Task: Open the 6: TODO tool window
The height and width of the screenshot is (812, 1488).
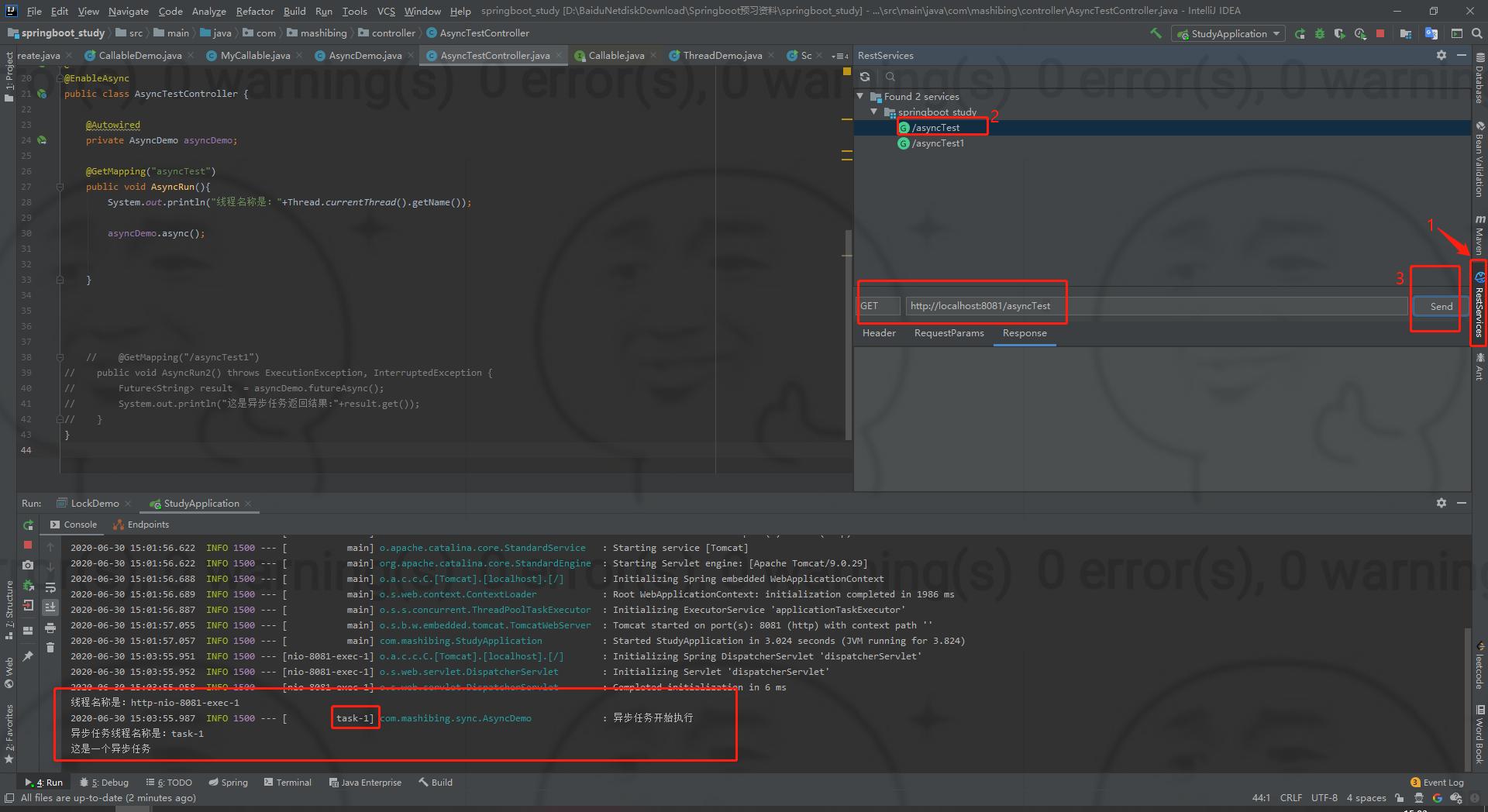Action: 168,783
